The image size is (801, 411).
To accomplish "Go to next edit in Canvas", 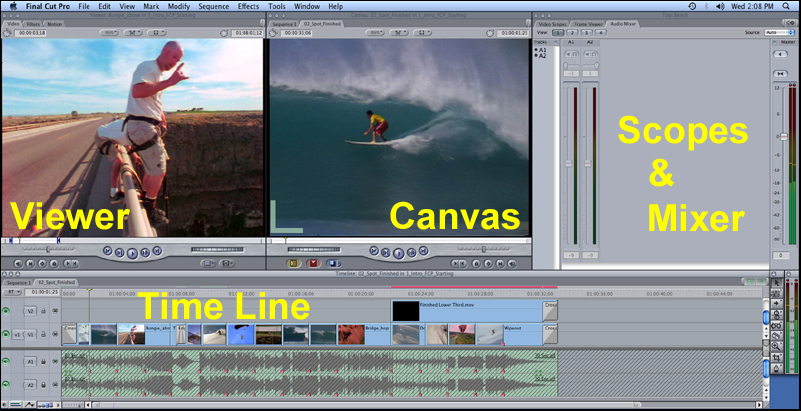I will (423, 251).
